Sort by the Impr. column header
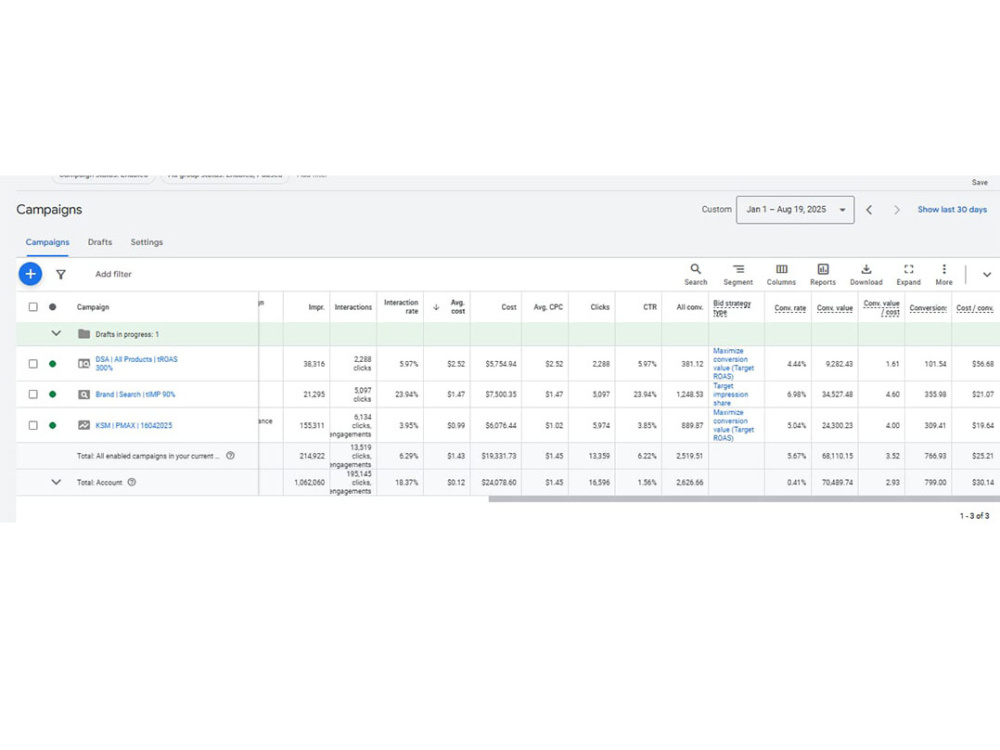 point(316,307)
